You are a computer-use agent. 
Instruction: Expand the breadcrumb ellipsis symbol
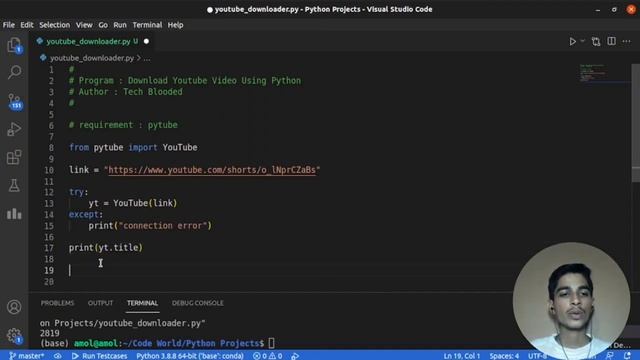(147, 58)
